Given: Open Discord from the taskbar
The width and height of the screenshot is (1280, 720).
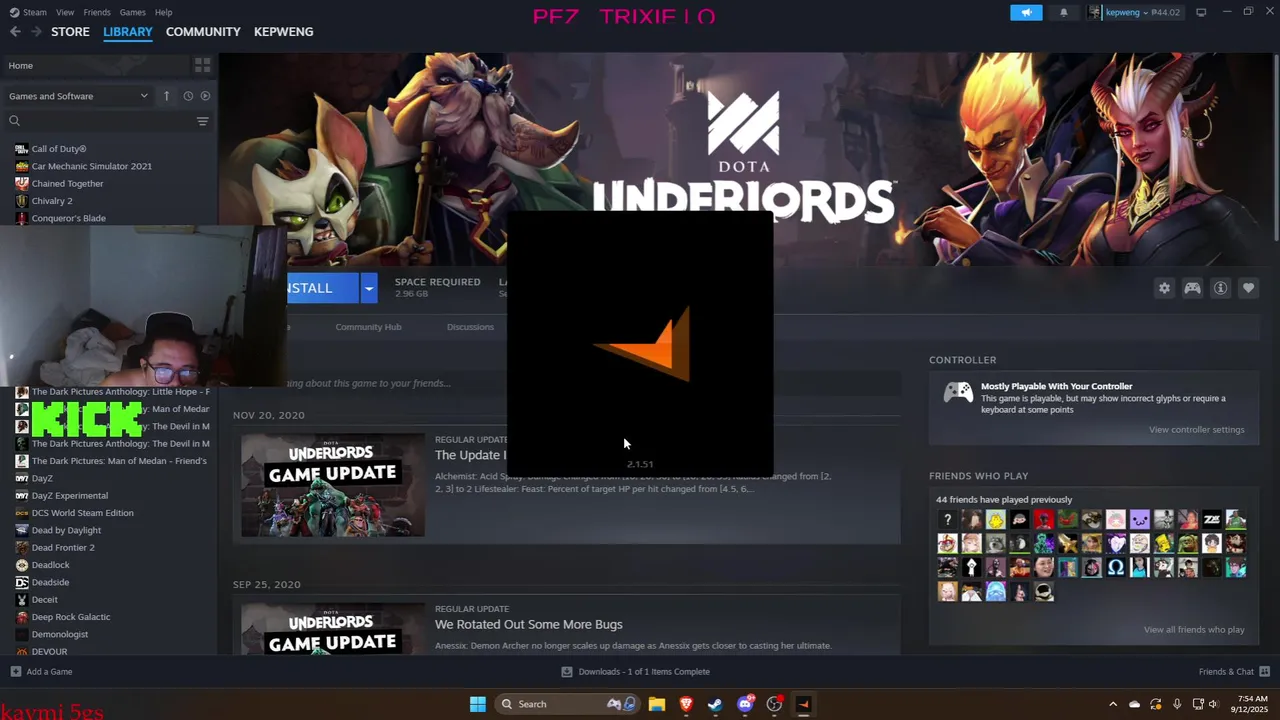Looking at the screenshot, I should (745, 704).
